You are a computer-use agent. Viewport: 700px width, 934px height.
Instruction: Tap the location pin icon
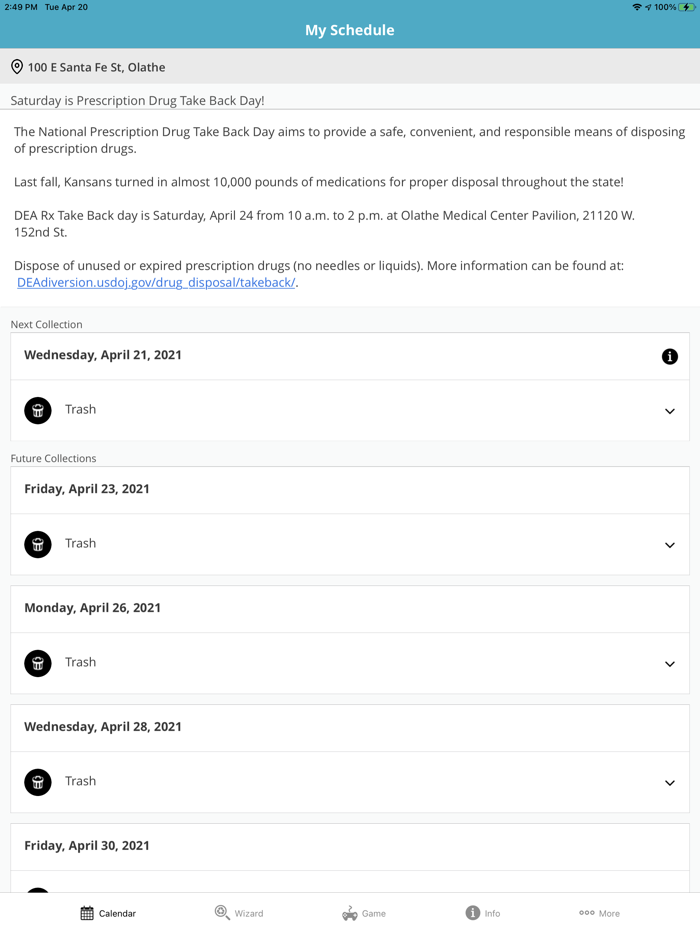[x=17, y=67]
